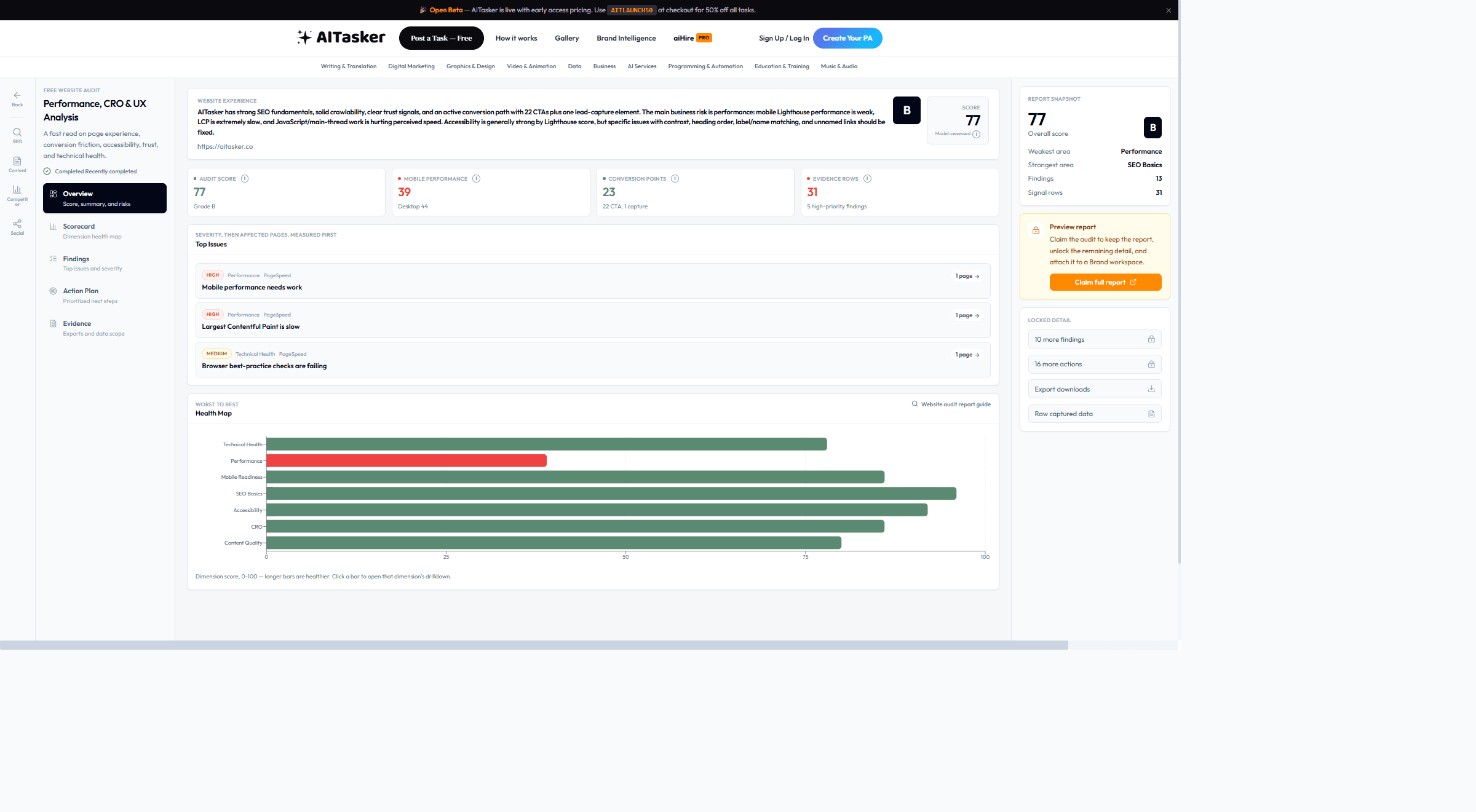
Task: Open the Content section in the left rail
Action: point(17,164)
